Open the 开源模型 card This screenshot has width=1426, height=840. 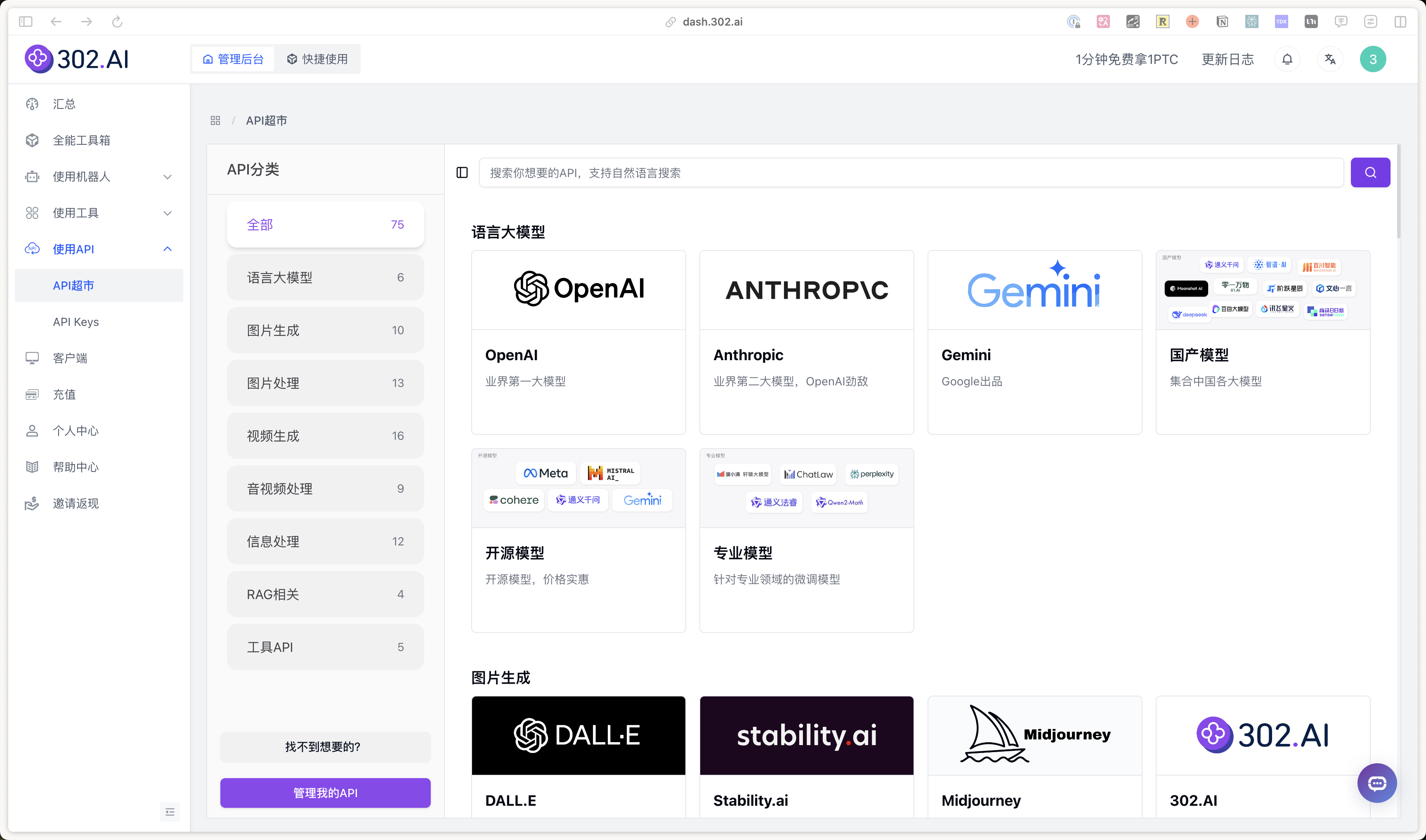tap(578, 540)
